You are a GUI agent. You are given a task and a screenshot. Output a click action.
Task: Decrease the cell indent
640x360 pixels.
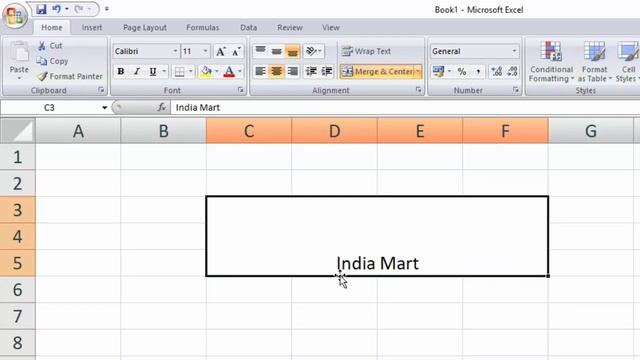pos(311,71)
